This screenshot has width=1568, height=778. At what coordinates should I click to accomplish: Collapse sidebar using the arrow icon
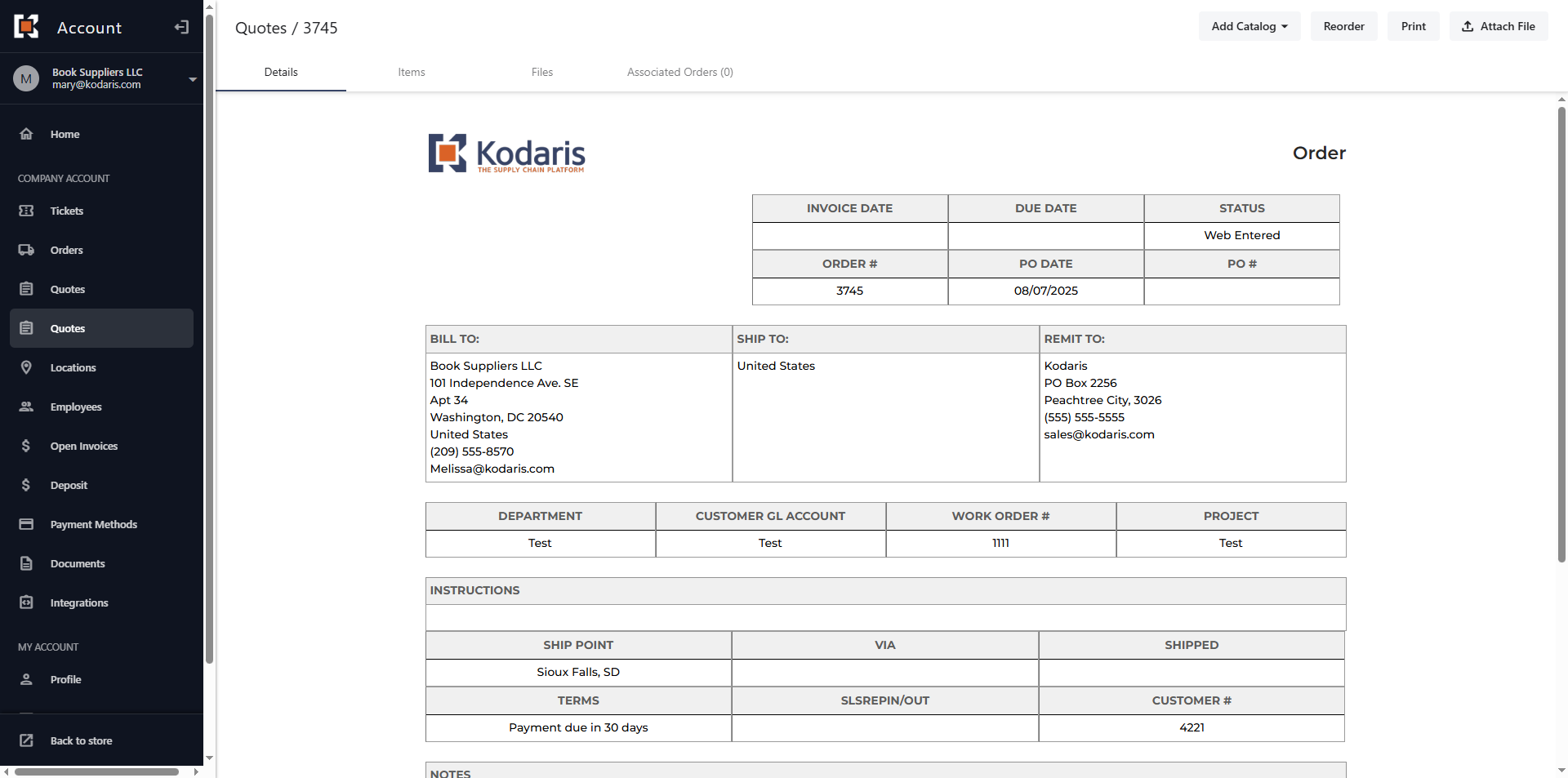181,27
